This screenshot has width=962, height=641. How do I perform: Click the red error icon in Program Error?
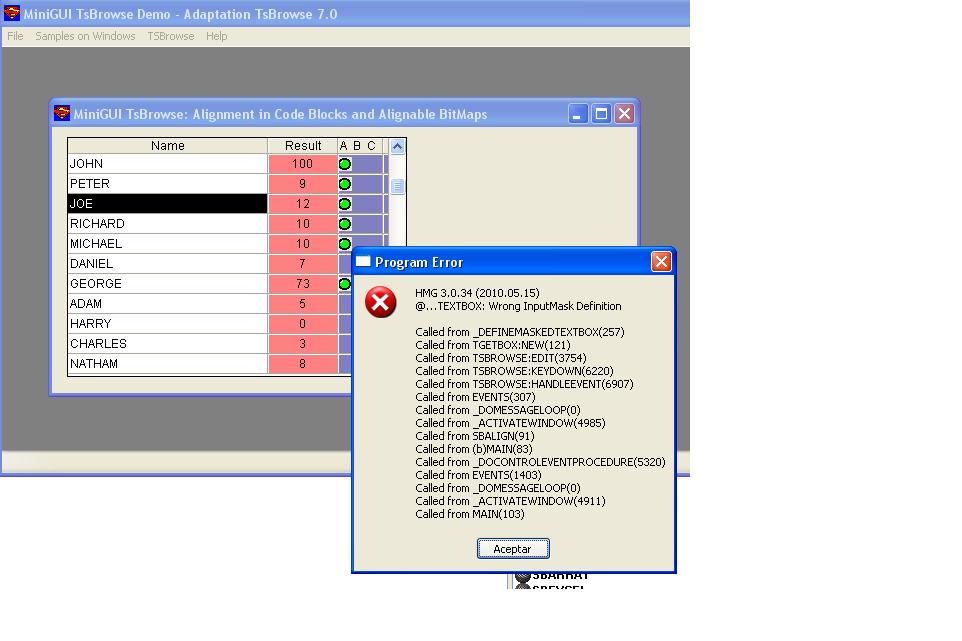click(380, 301)
